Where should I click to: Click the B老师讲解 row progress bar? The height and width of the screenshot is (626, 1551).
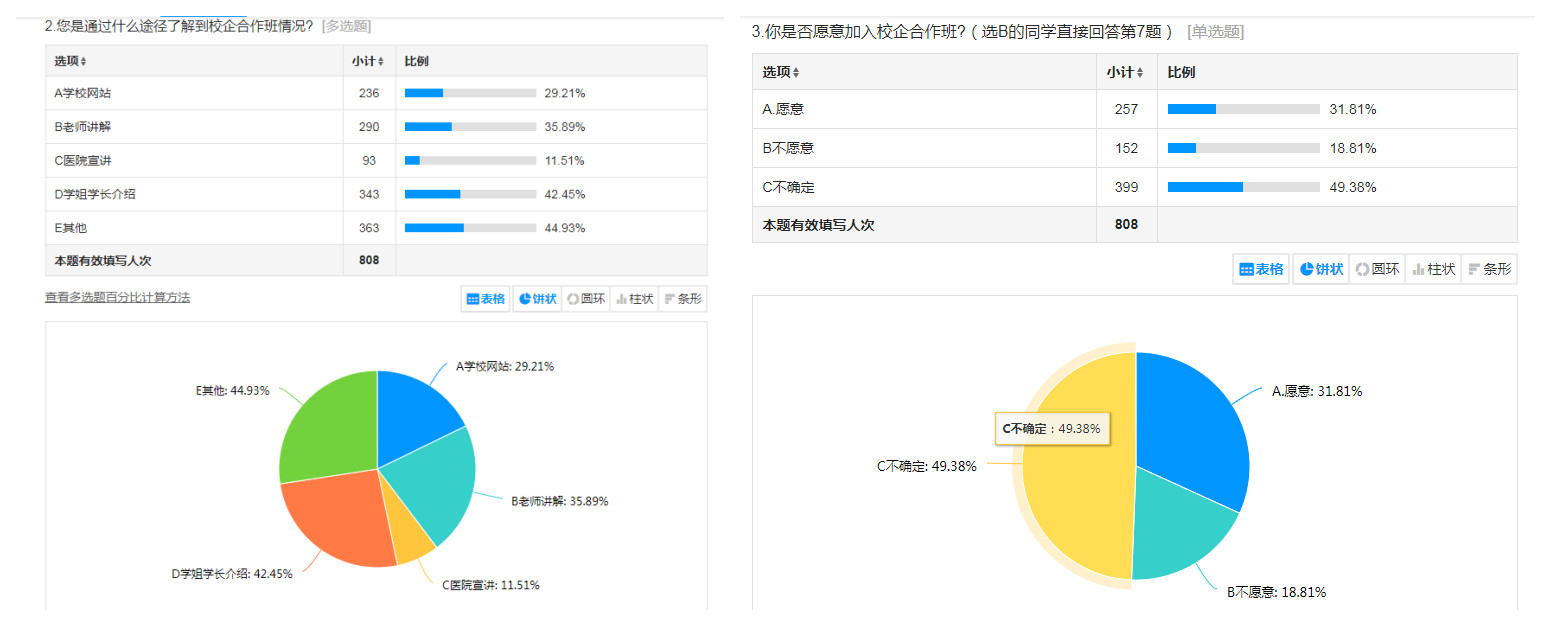pyautogui.click(x=470, y=127)
